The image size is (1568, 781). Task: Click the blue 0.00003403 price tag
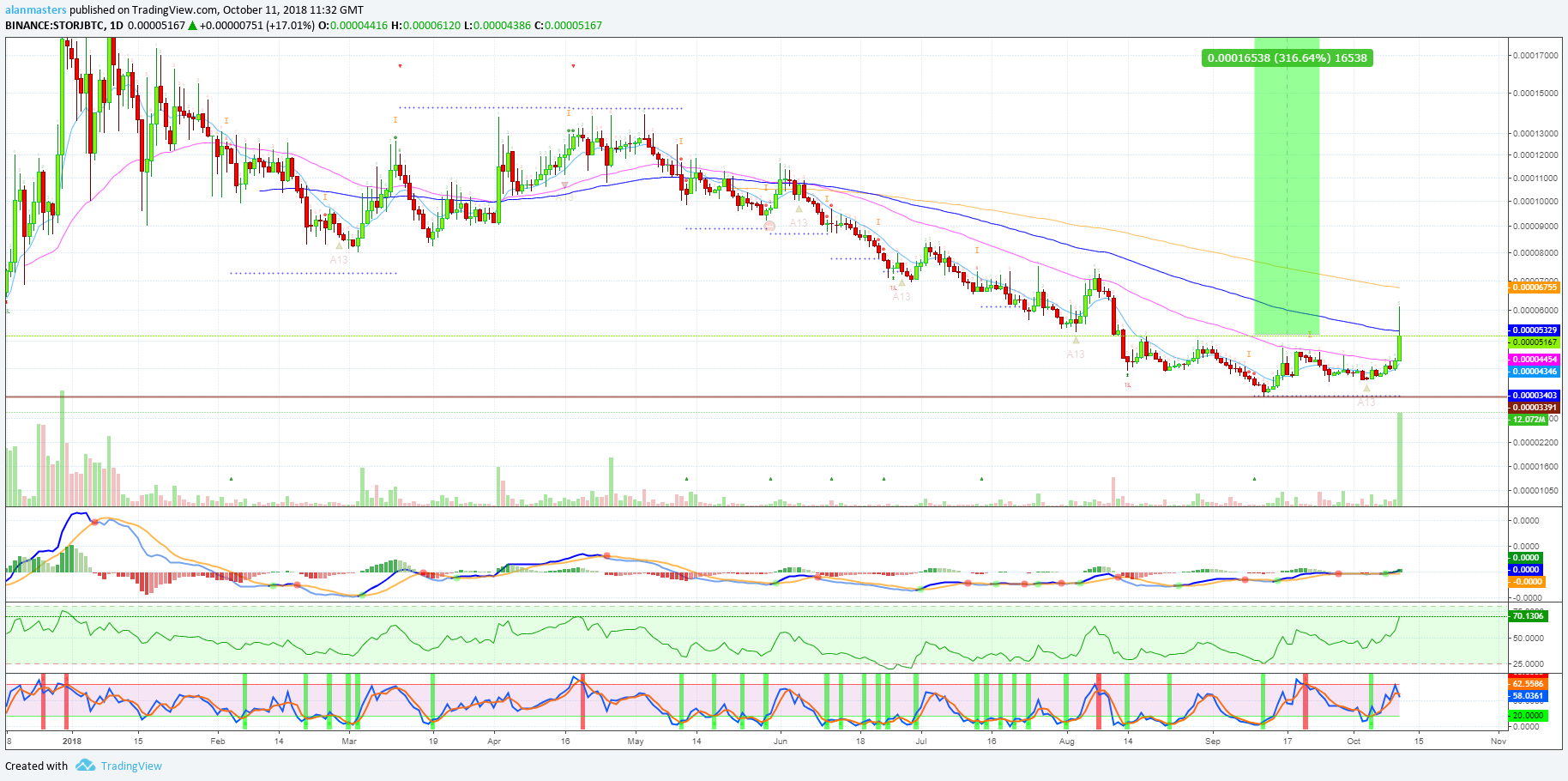[1534, 395]
